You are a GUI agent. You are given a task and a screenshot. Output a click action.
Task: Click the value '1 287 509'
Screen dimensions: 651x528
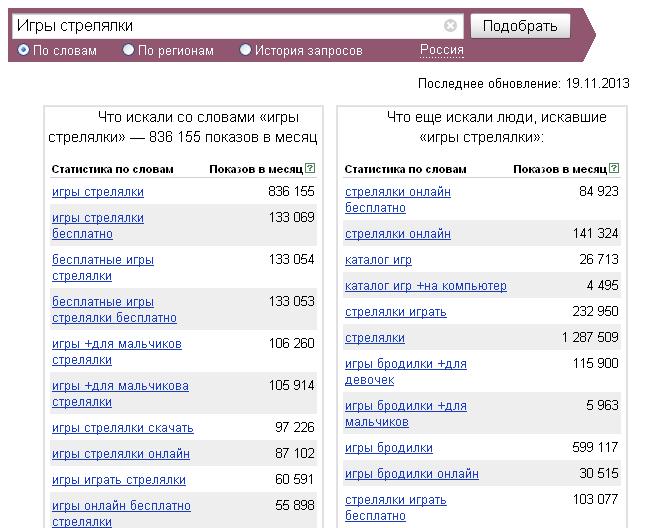pyautogui.click(x=590, y=337)
